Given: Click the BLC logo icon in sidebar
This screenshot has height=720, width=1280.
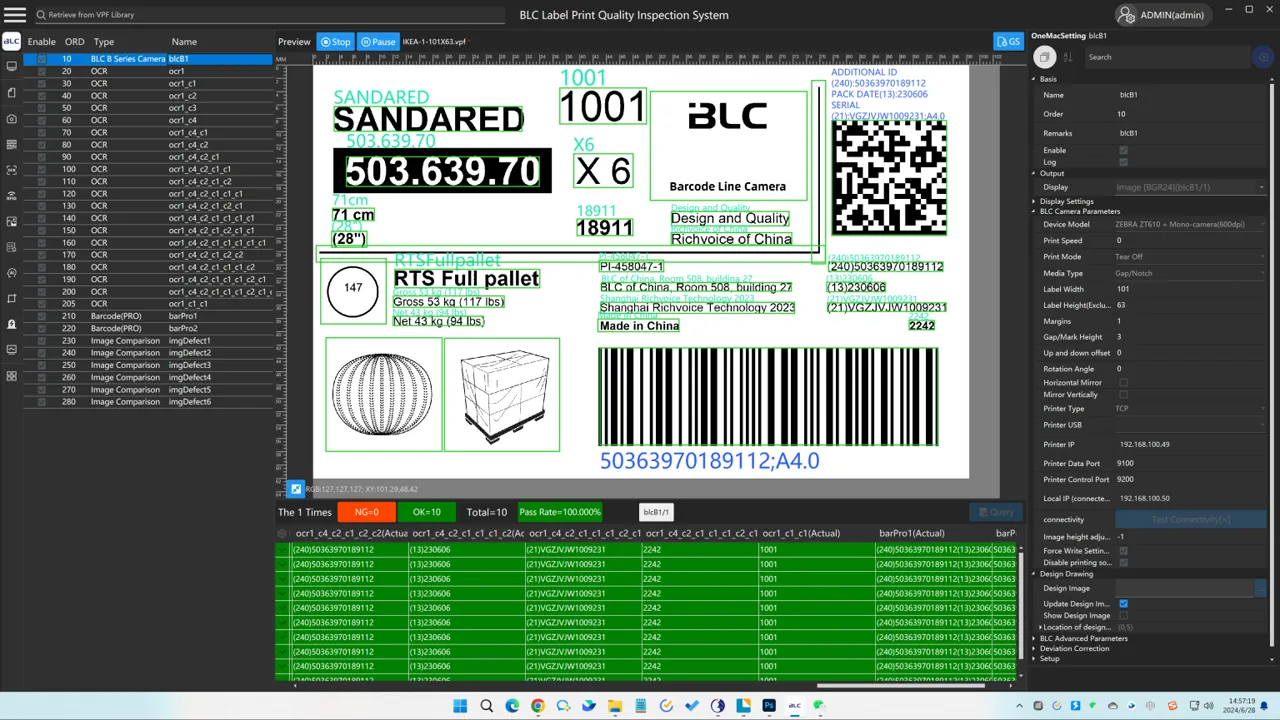Looking at the screenshot, I should tap(11, 41).
